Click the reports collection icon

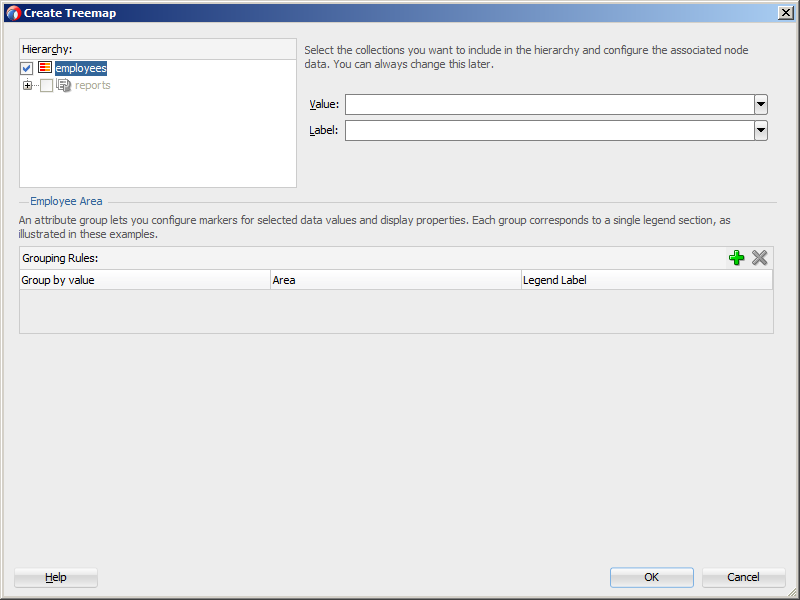point(64,85)
